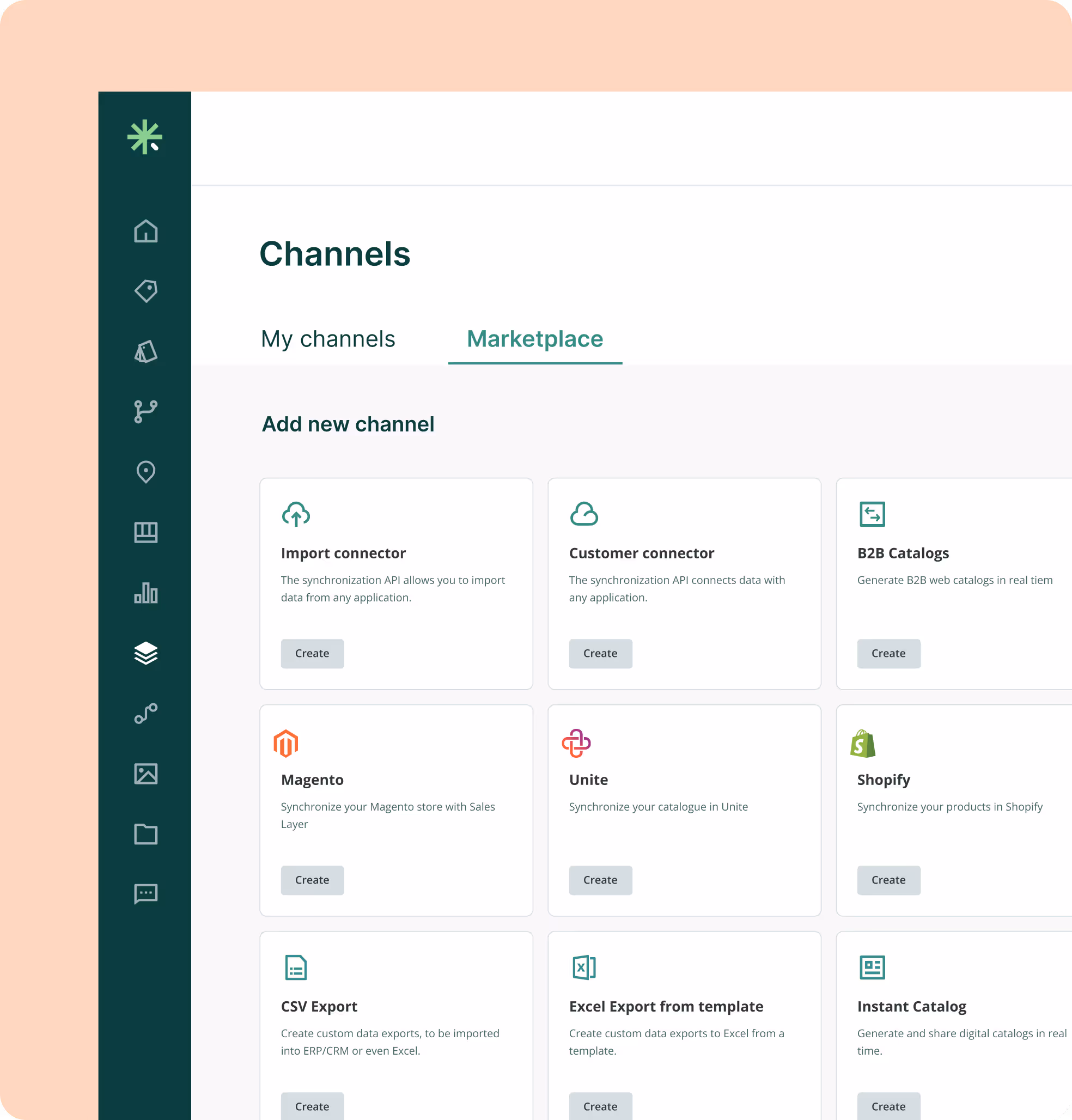
Task: Select the stacked layers channels sidebar icon
Action: point(146,653)
